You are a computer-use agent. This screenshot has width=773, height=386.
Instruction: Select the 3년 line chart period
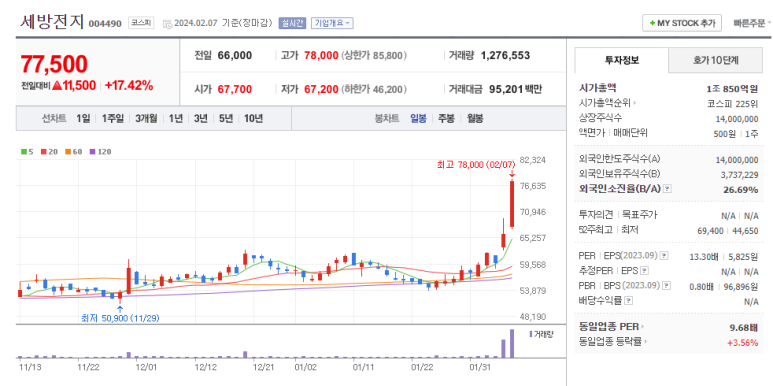pos(201,118)
